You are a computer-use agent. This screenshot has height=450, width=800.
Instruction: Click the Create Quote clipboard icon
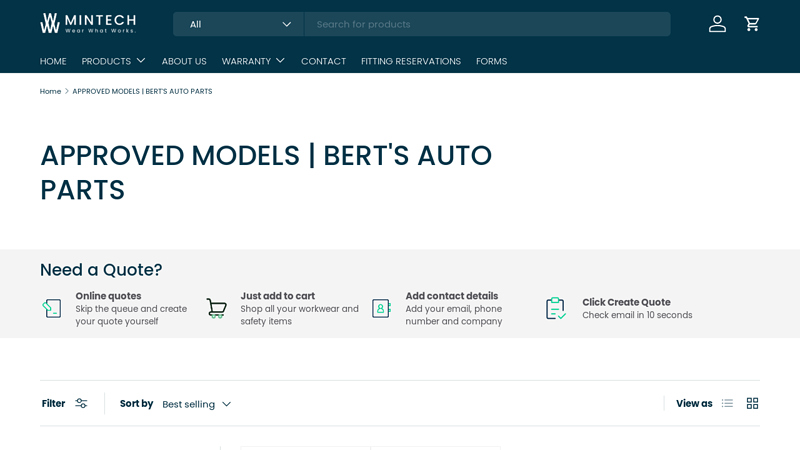pyautogui.click(x=556, y=308)
